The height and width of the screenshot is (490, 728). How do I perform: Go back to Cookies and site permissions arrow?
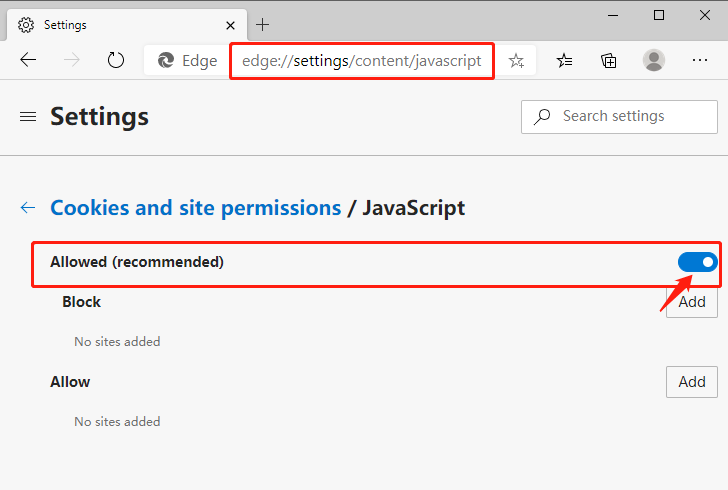point(28,208)
